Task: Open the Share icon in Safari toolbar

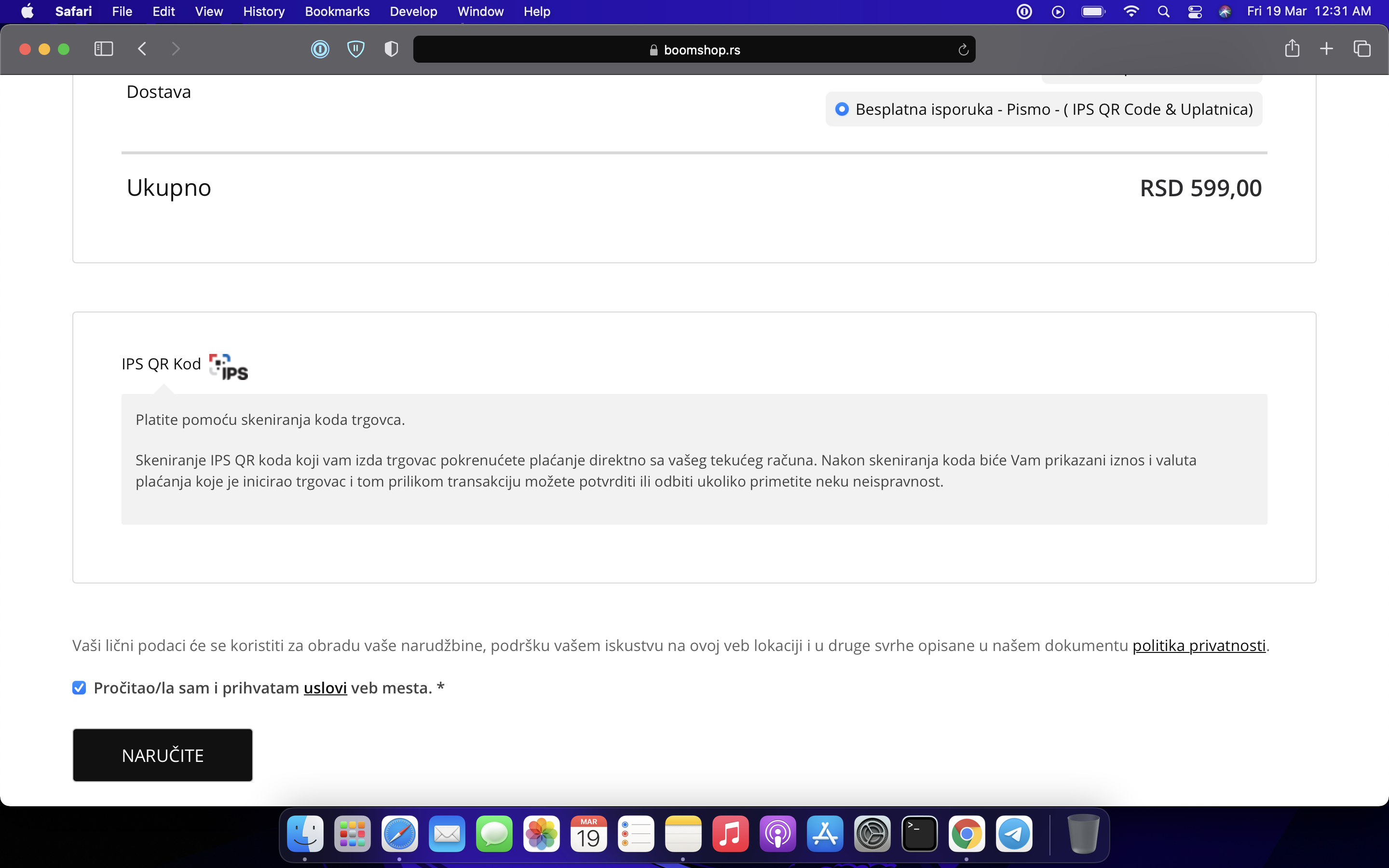Action: [x=1292, y=49]
